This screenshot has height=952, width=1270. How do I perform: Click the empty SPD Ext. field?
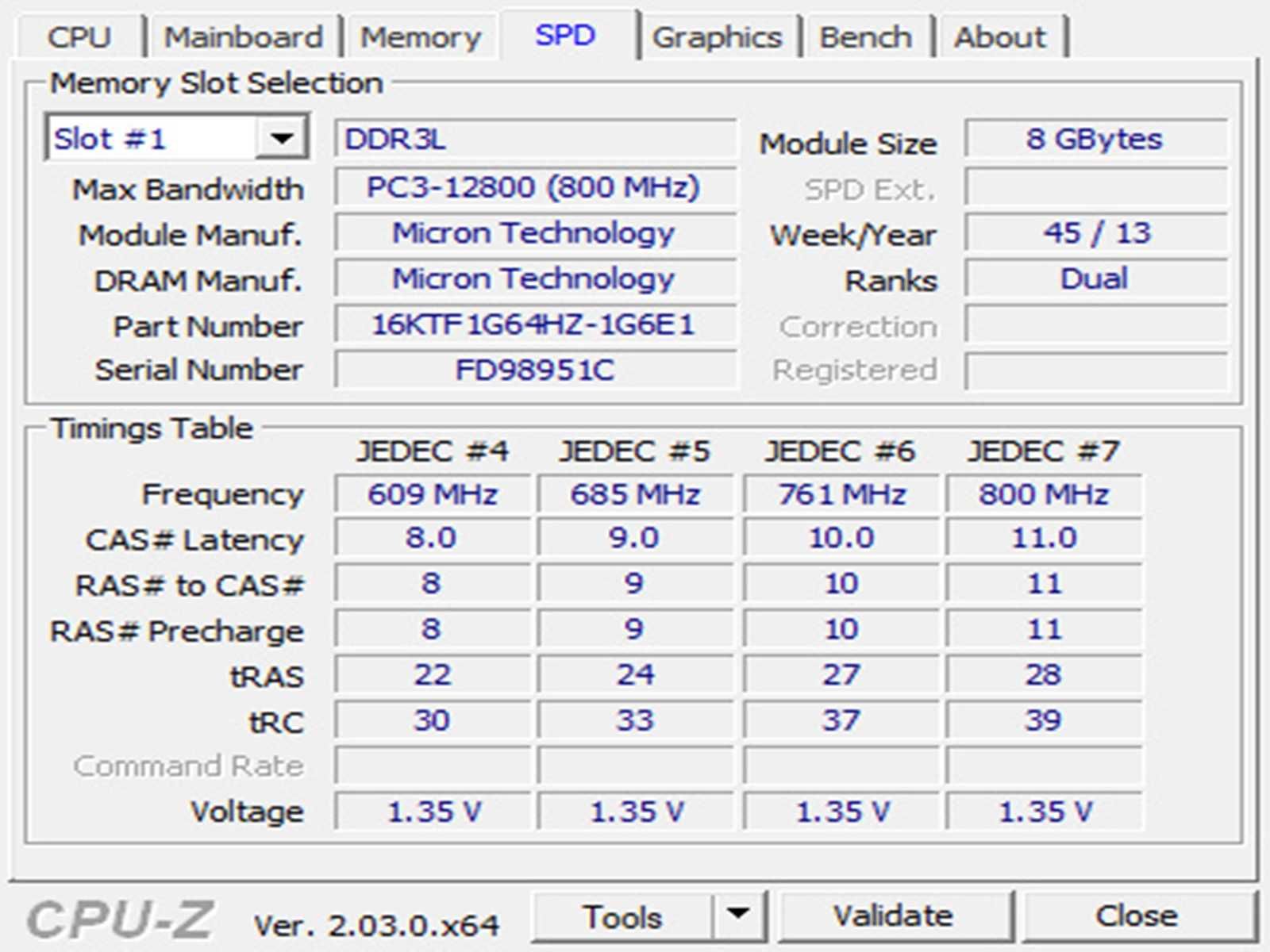pos(1096,189)
